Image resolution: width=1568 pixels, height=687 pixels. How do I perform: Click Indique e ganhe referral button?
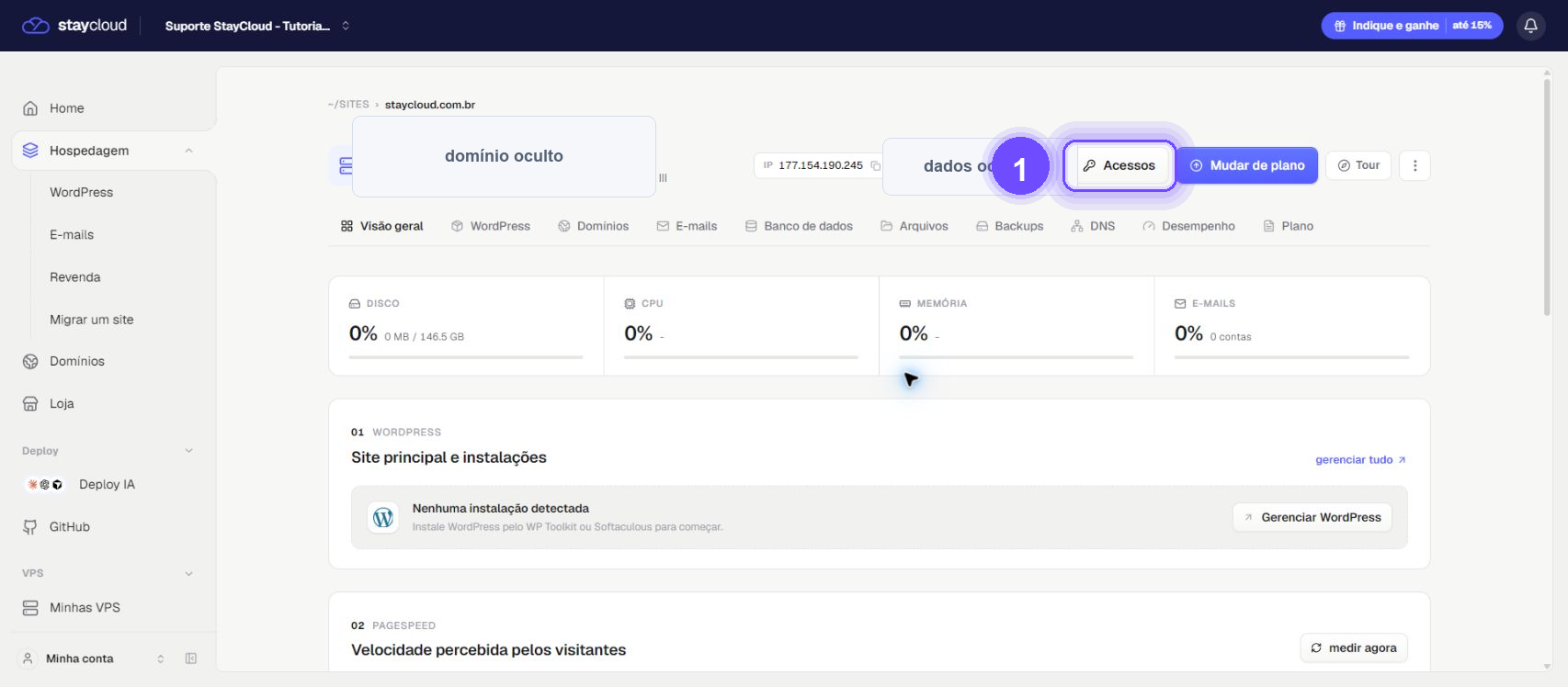1412,26
